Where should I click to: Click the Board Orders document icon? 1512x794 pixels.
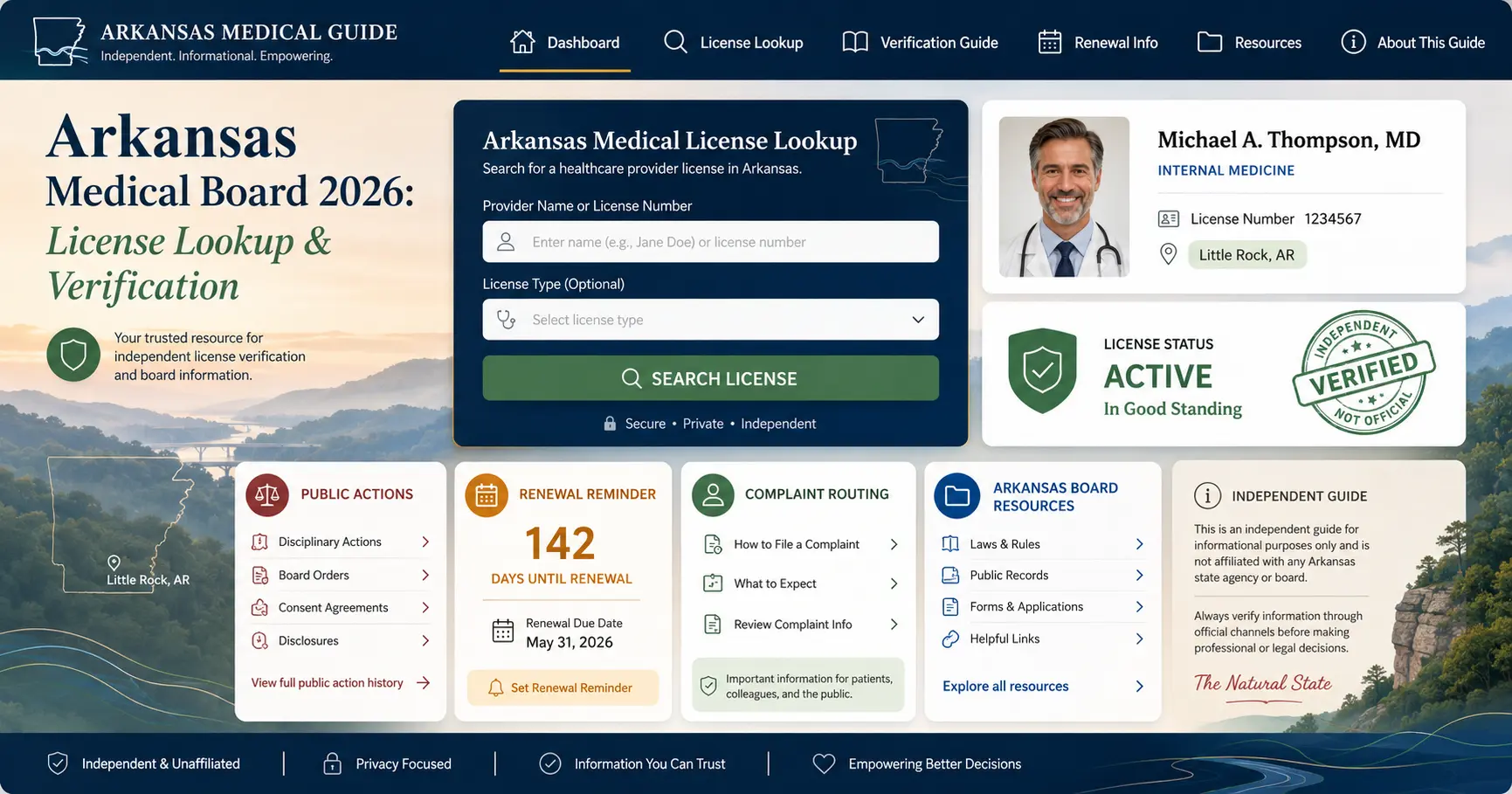259,575
